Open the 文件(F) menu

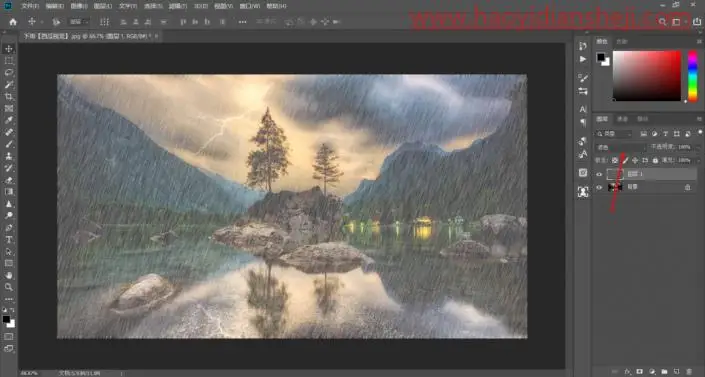[x=30, y=6]
